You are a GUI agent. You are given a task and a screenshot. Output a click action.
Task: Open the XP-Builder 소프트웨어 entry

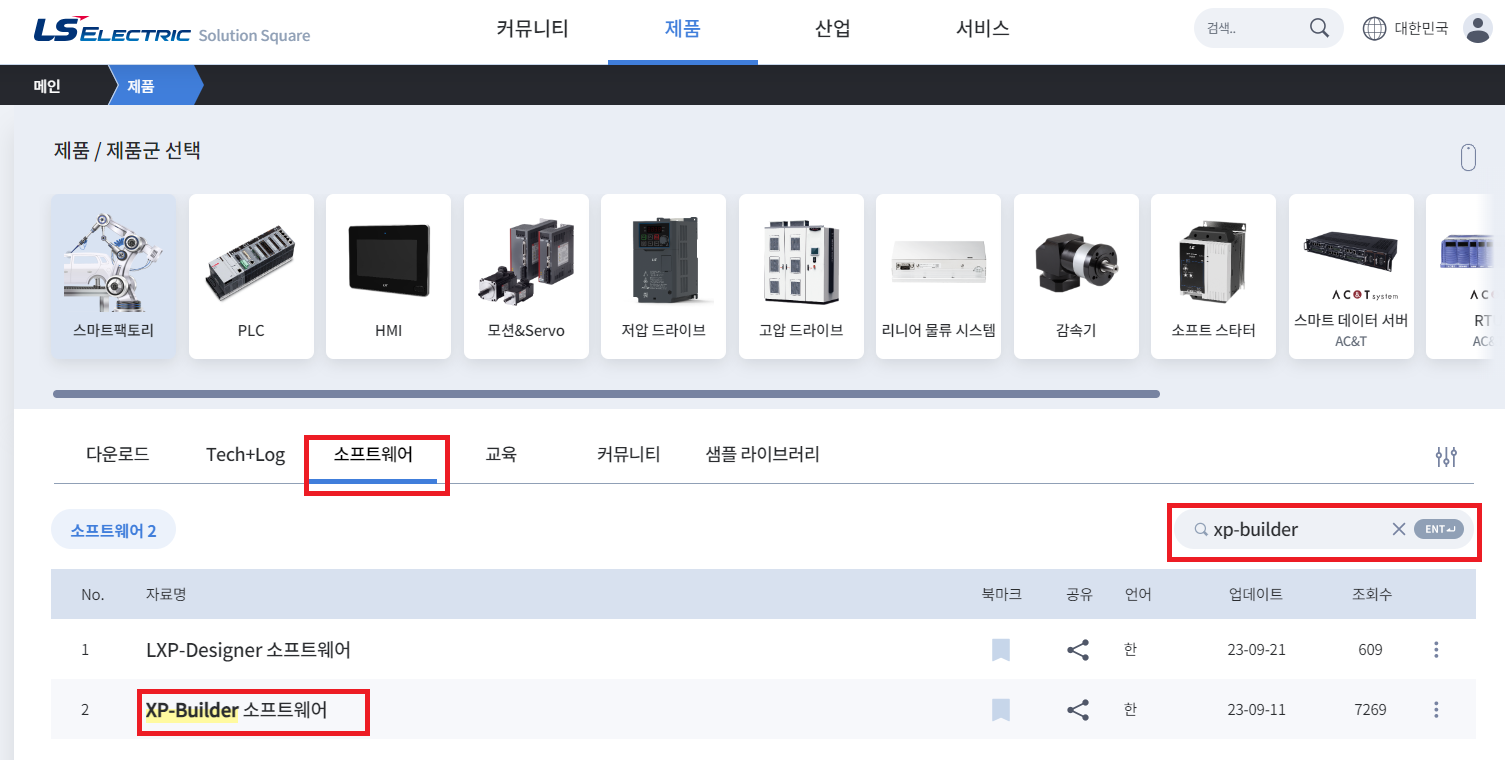pyautogui.click(x=237, y=710)
